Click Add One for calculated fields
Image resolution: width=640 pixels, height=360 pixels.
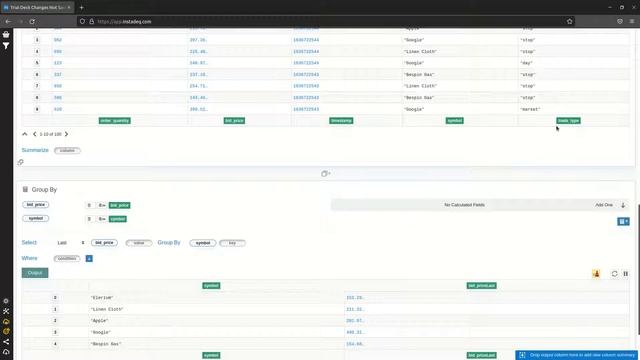[x=604, y=205]
